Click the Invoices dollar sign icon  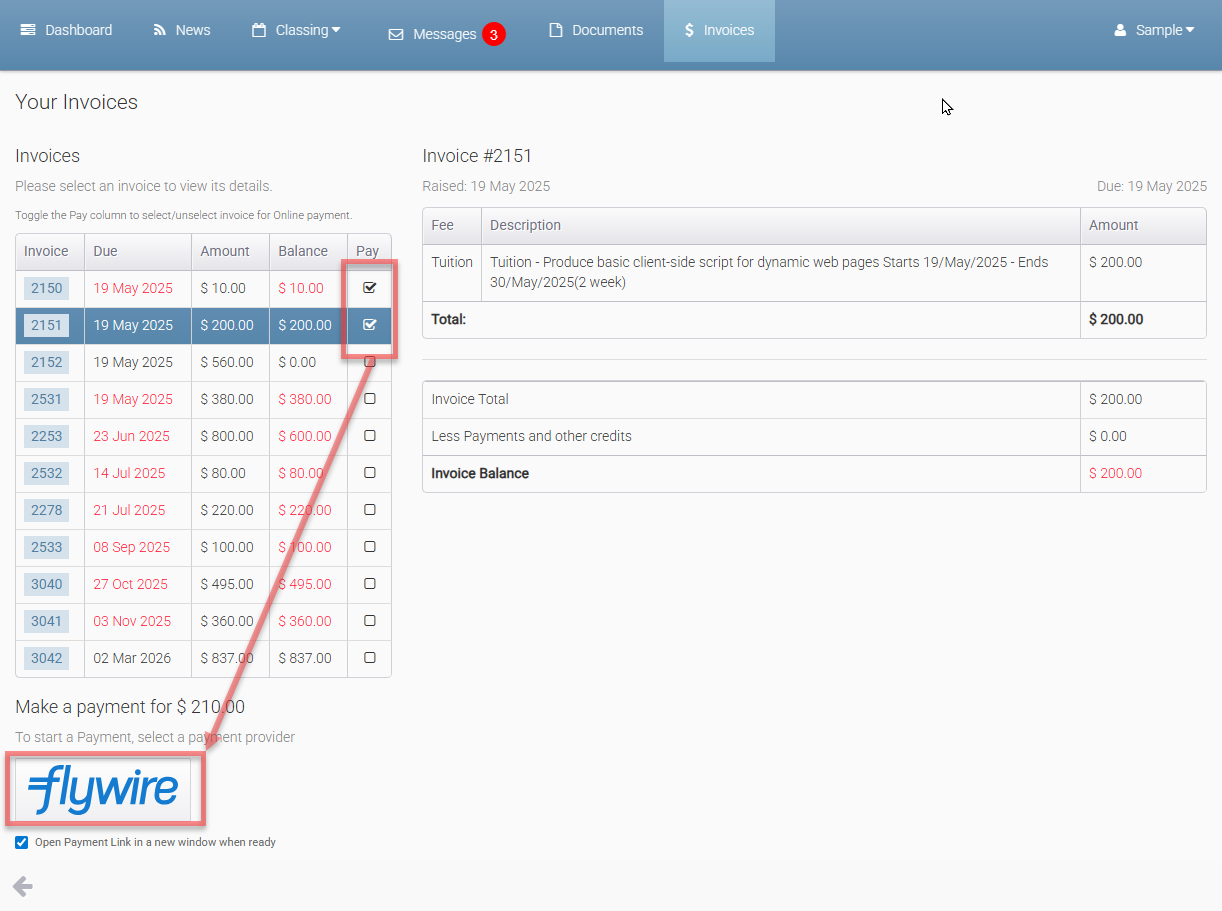click(x=689, y=30)
